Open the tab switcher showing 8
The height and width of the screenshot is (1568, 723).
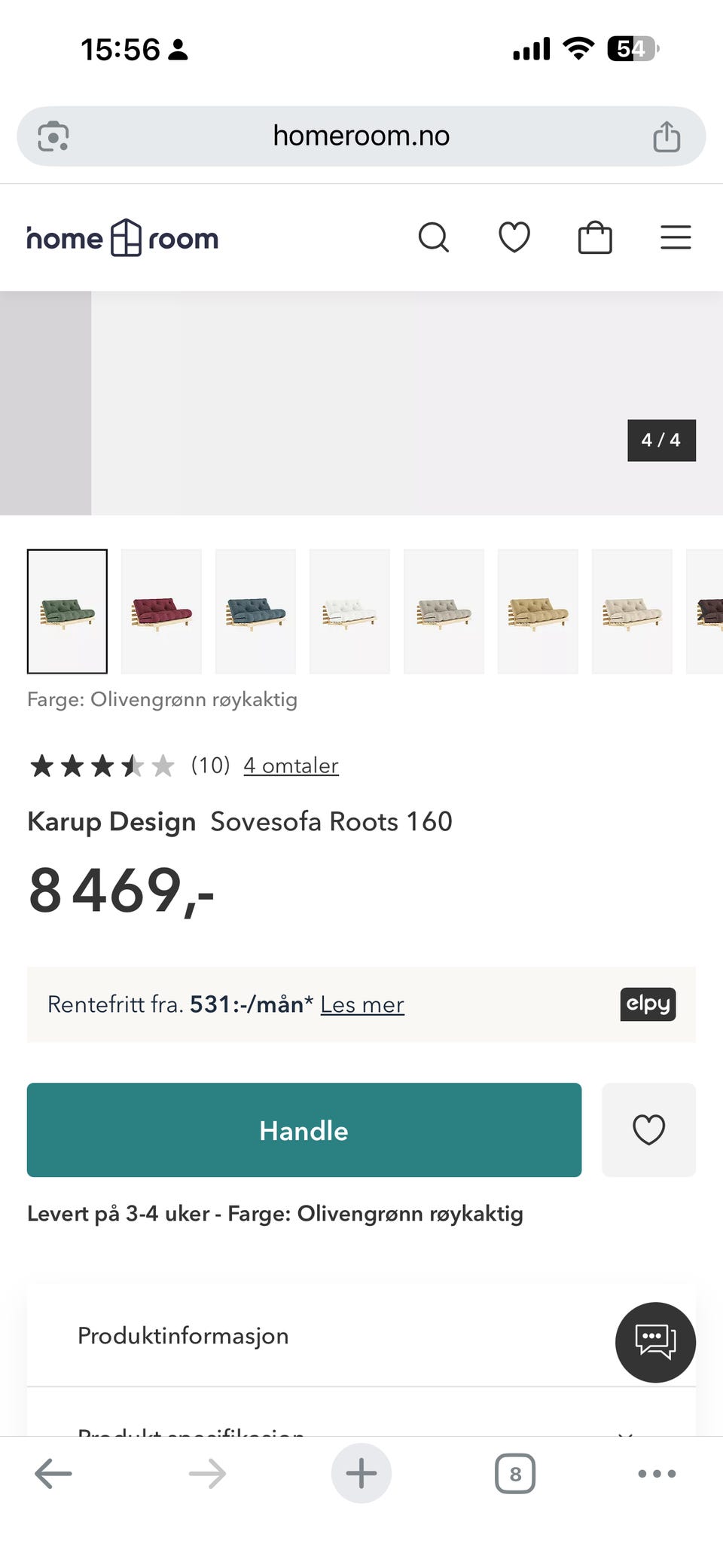click(515, 1473)
